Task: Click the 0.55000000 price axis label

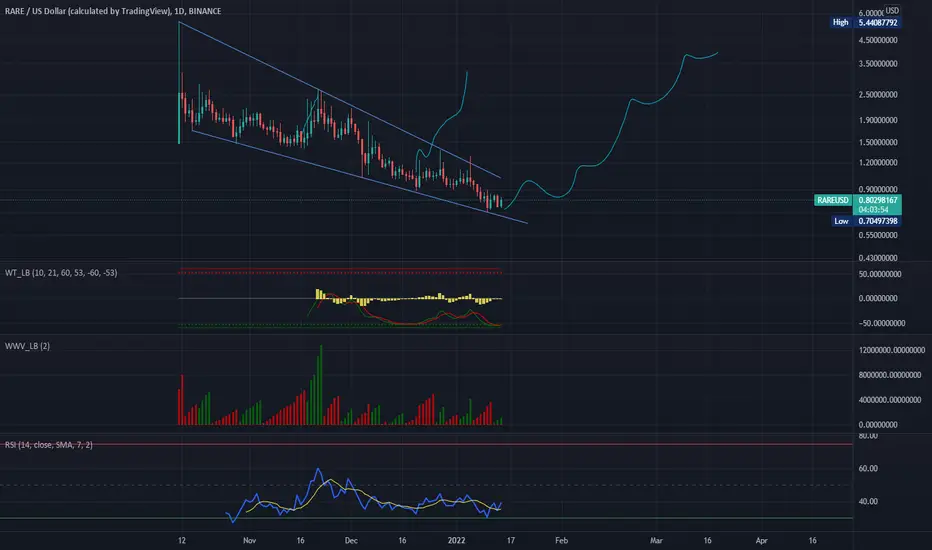Action: pyautogui.click(x=877, y=235)
